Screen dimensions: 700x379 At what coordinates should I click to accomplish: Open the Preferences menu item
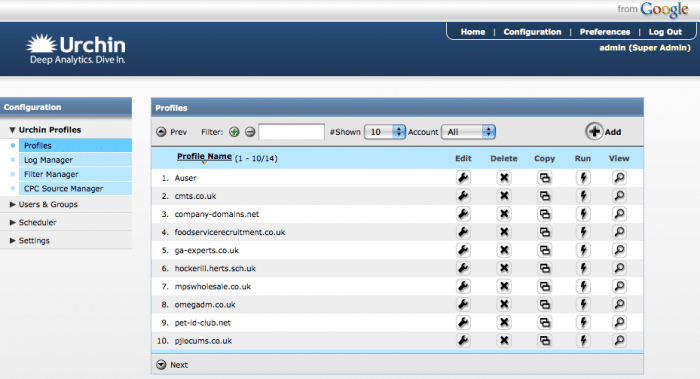[x=605, y=32]
